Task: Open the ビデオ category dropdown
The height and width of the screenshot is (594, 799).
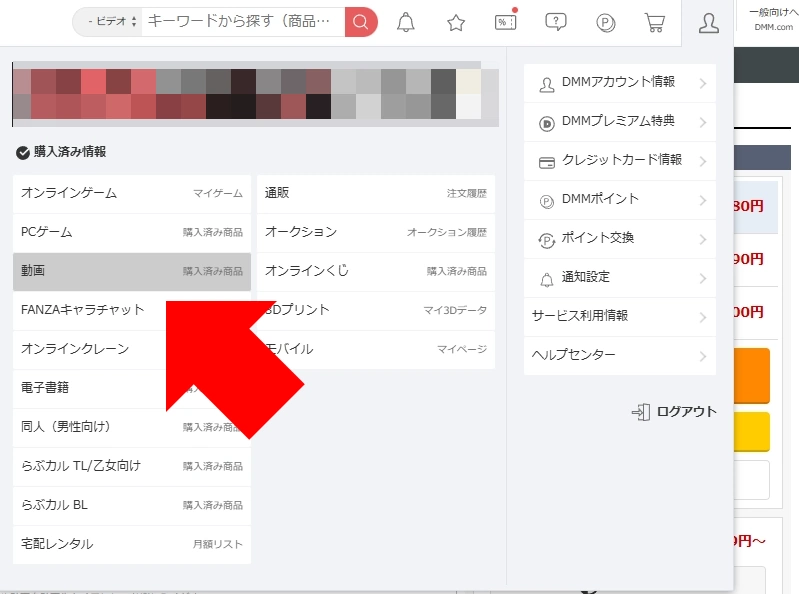Action: [x=109, y=21]
